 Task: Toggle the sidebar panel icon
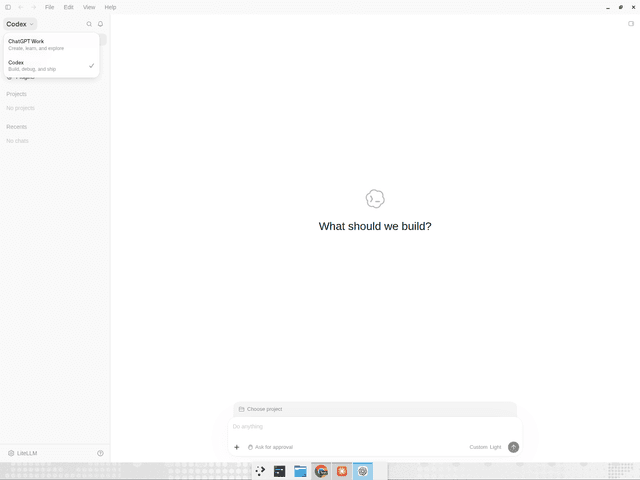pyautogui.click(x=8, y=7)
